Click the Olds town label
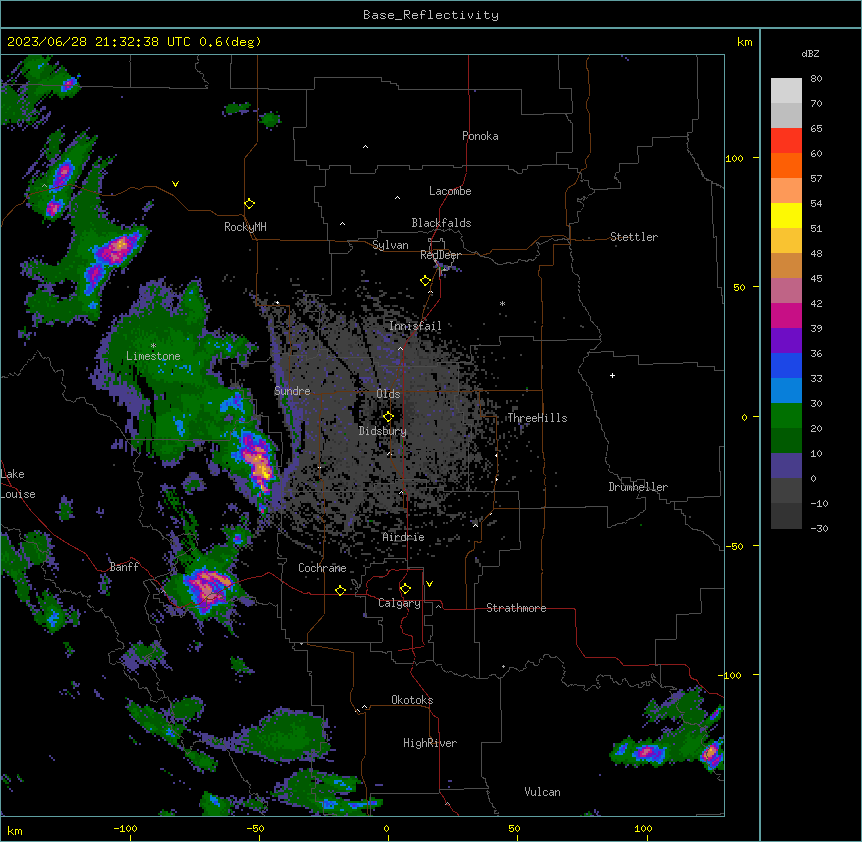The width and height of the screenshot is (862, 842). tap(388, 394)
